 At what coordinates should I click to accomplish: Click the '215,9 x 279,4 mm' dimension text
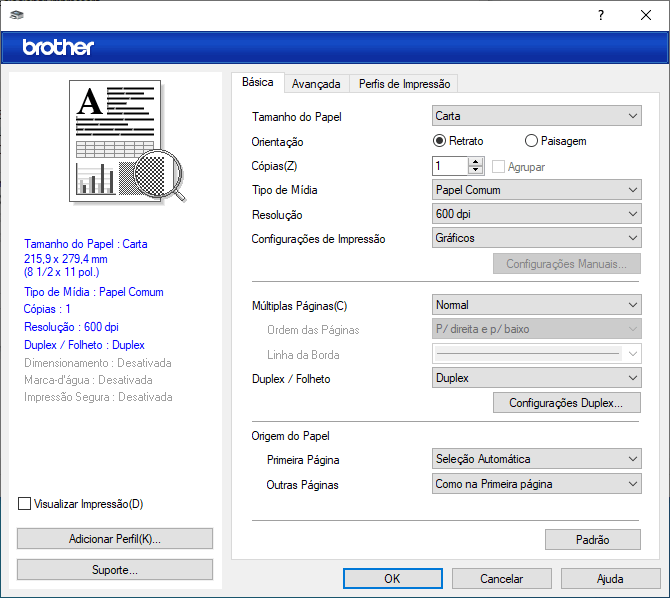pos(66,259)
